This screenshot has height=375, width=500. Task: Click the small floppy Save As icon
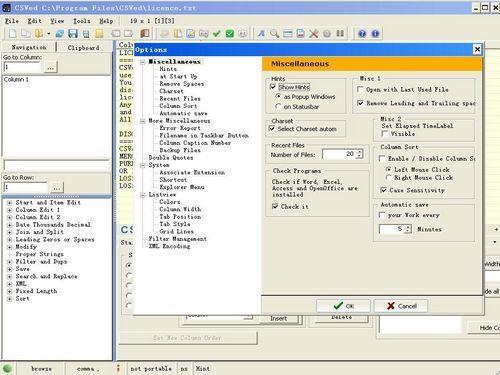(x=86, y=34)
